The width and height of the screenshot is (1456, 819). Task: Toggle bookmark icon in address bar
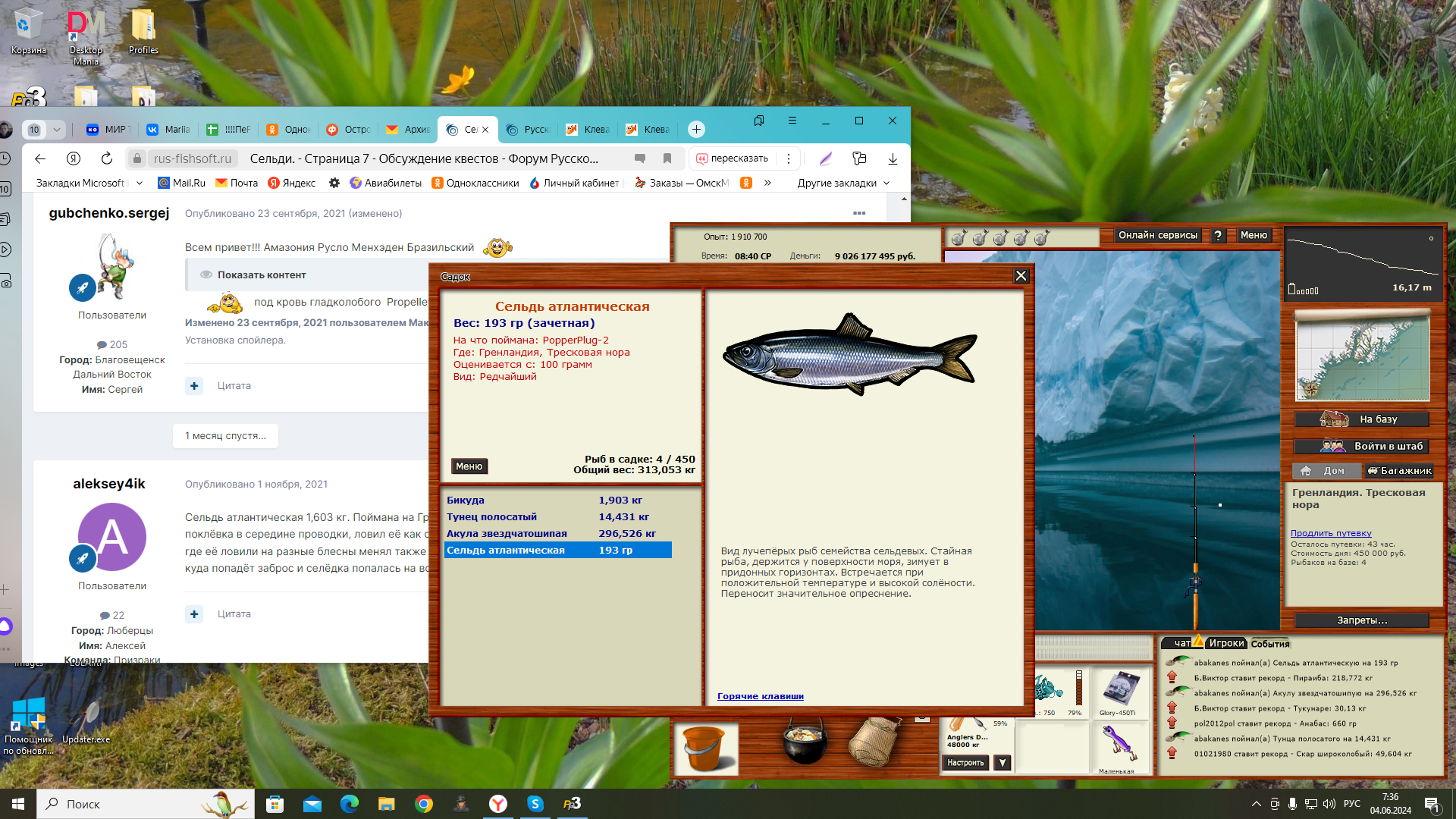(x=667, y=158)
